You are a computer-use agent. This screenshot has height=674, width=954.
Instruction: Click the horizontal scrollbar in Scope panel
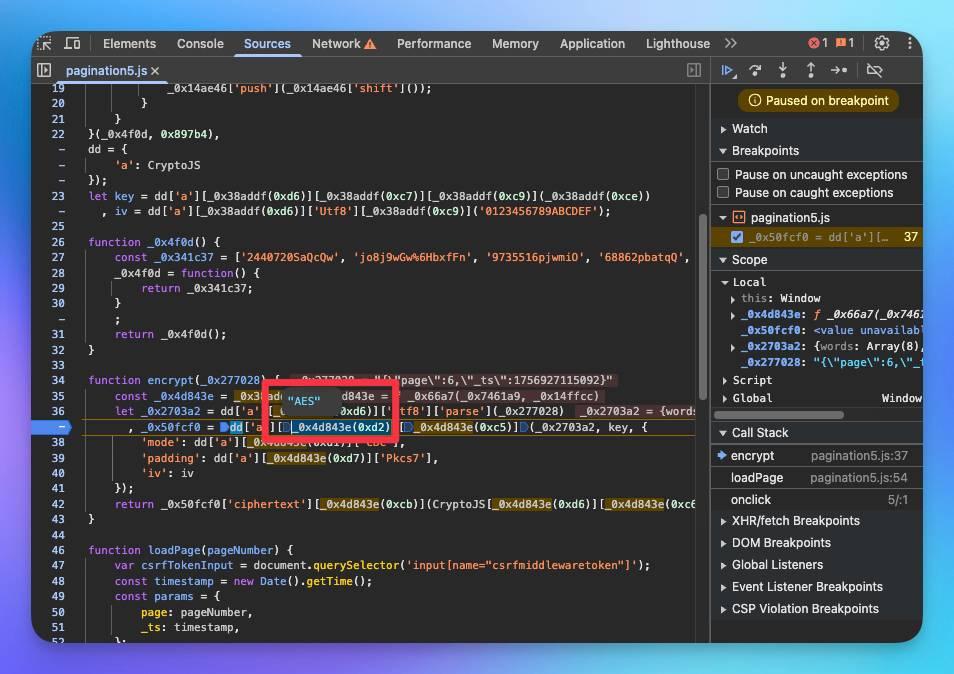(779, 415)
